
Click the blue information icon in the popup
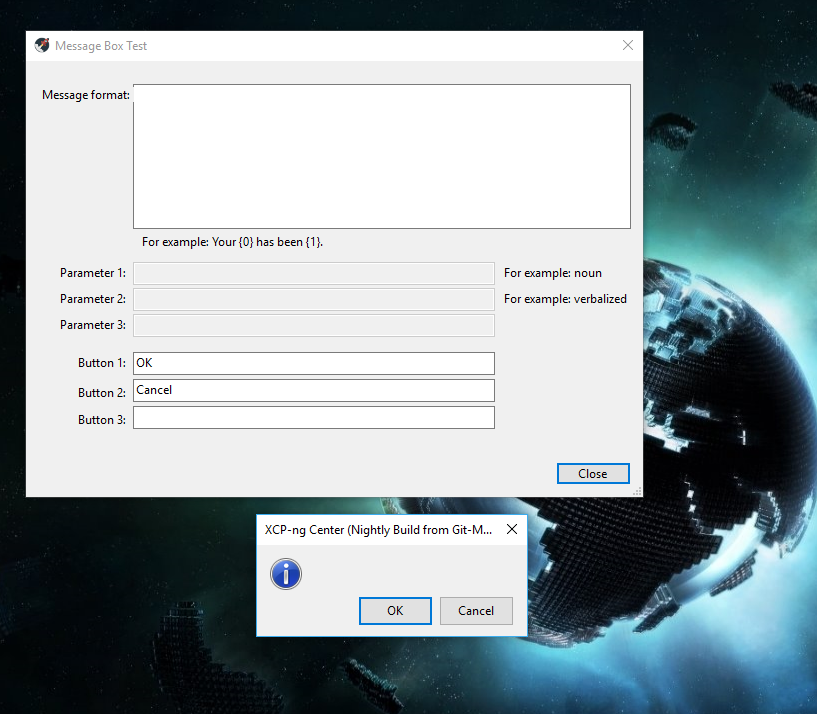[285, 574]
